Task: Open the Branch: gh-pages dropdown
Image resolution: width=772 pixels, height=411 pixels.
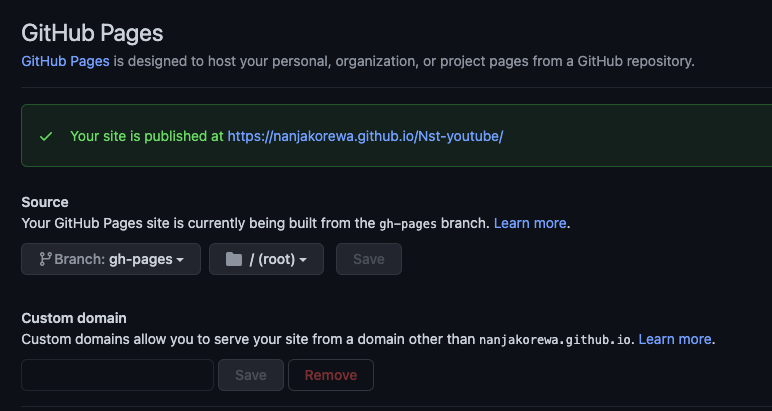Action: click(x=111, y=259)
